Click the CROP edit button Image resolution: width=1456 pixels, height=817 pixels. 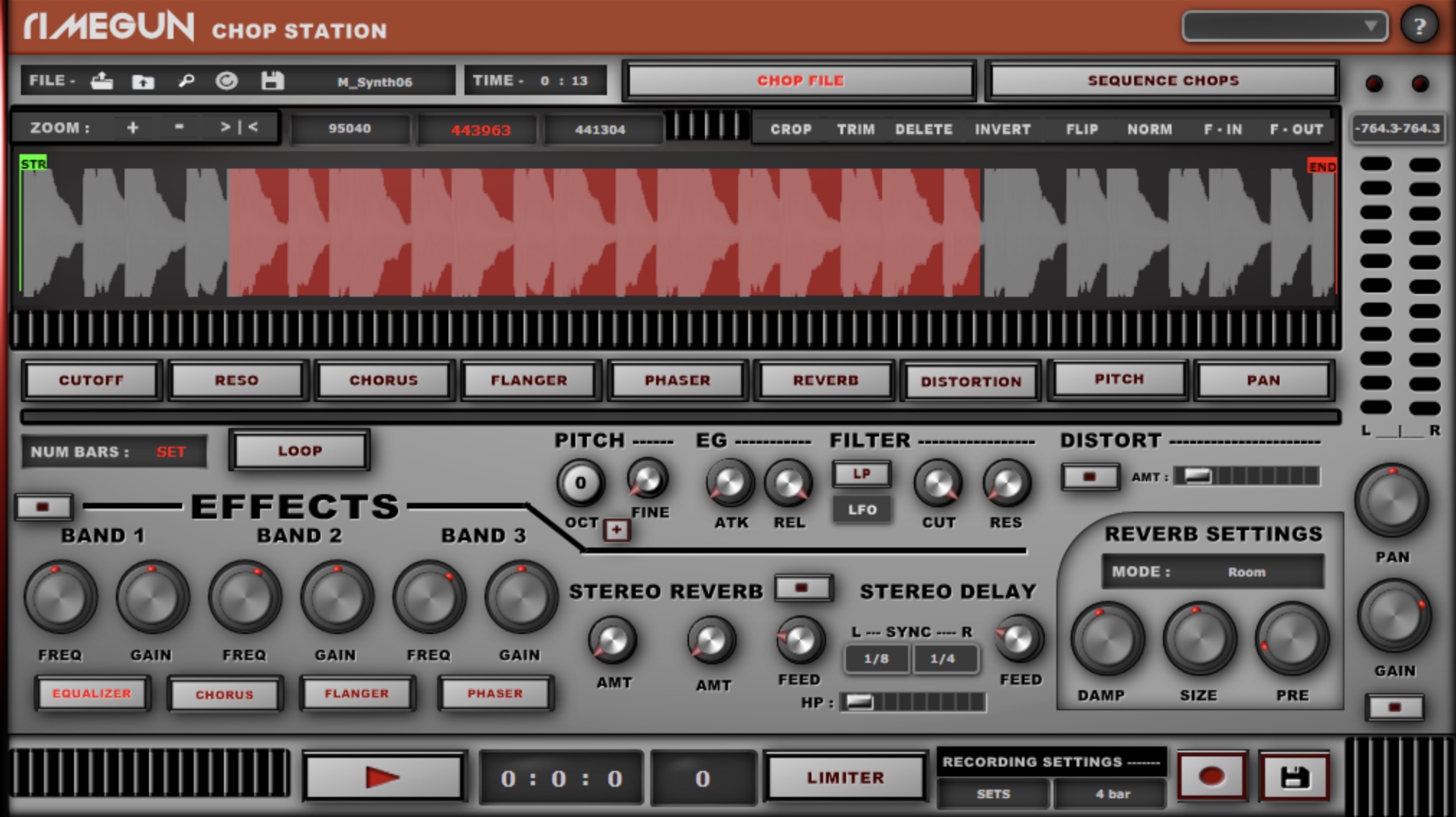791,130
